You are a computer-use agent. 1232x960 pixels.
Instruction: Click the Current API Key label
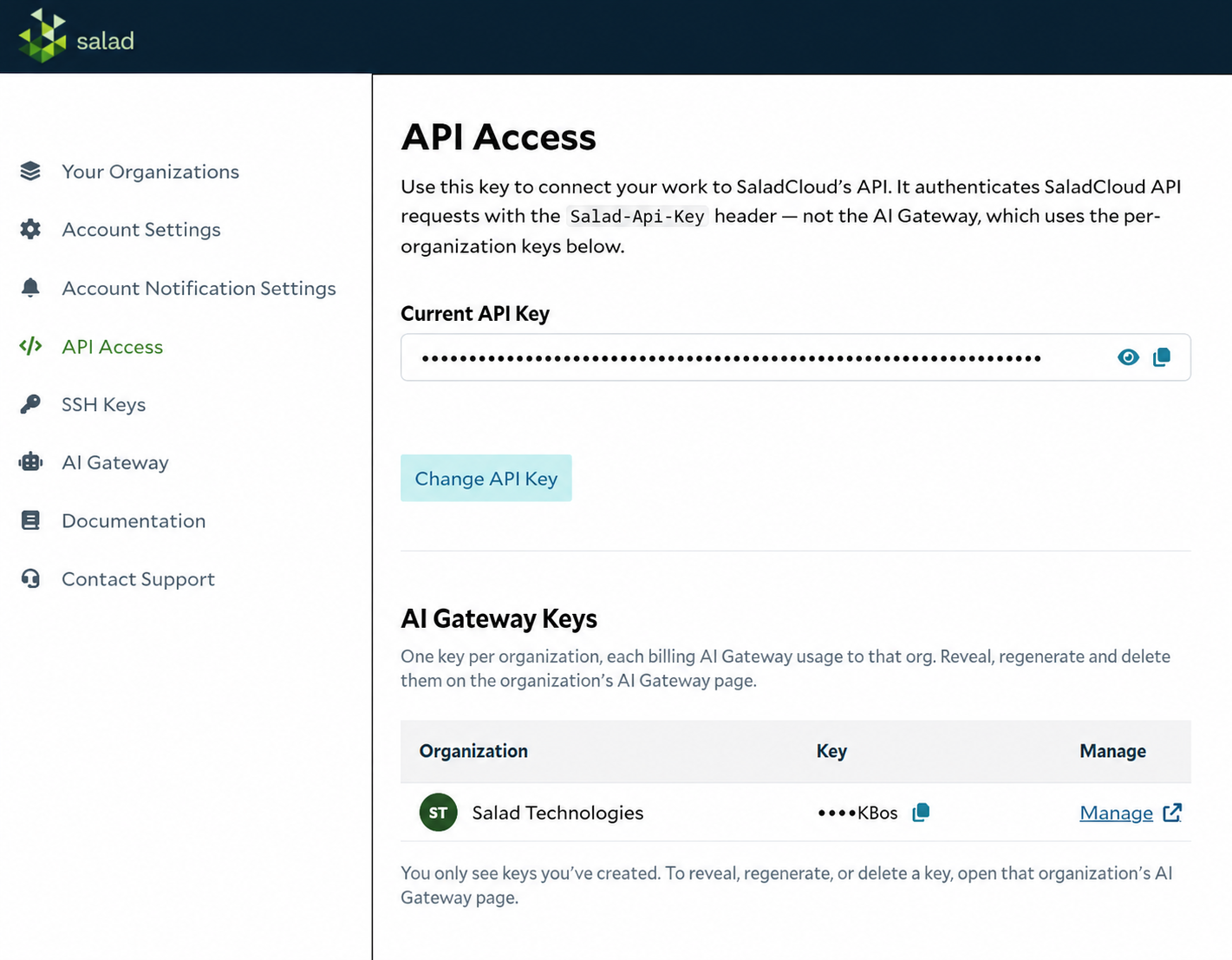point(475,314)
